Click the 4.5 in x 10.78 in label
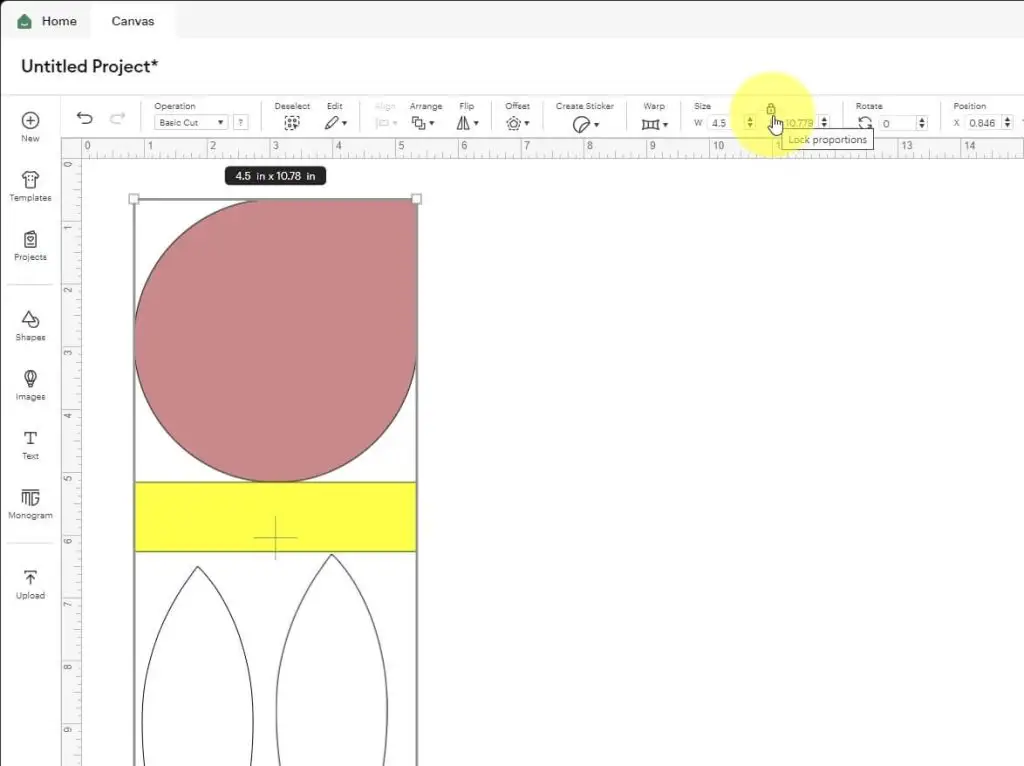Screen dimensions: 1024x766 275,176
